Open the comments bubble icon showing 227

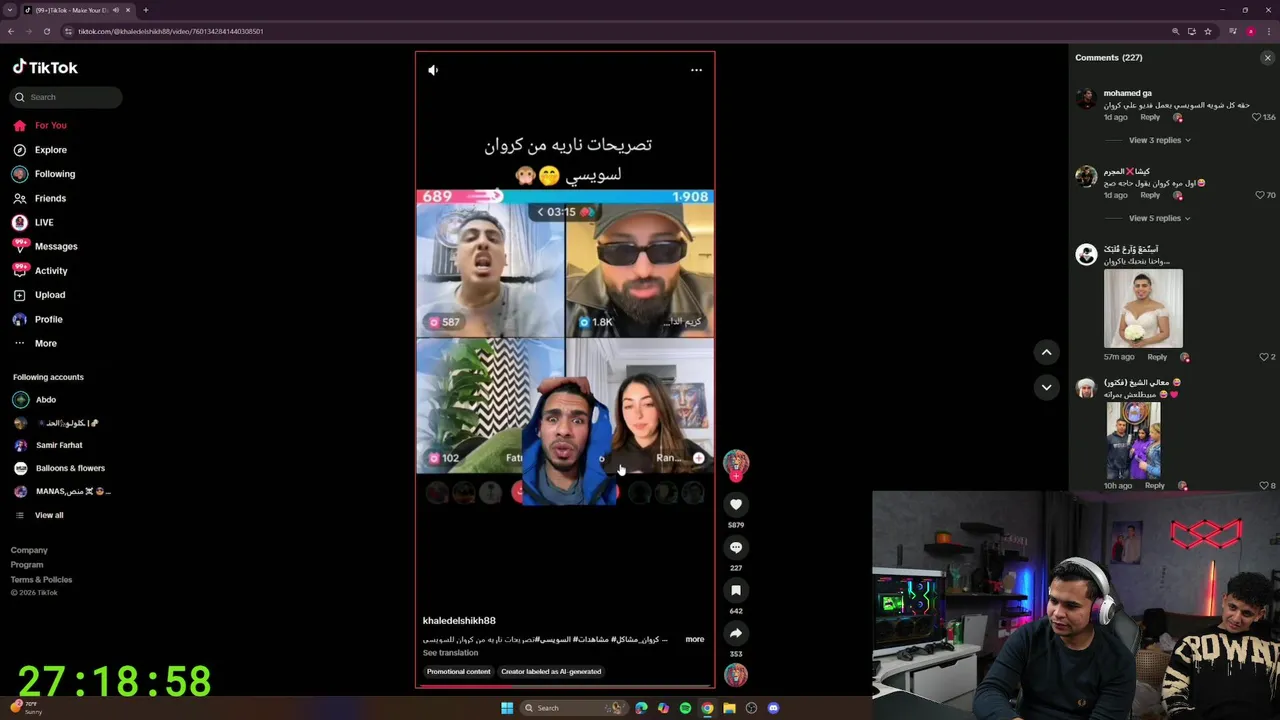[736, 548]
